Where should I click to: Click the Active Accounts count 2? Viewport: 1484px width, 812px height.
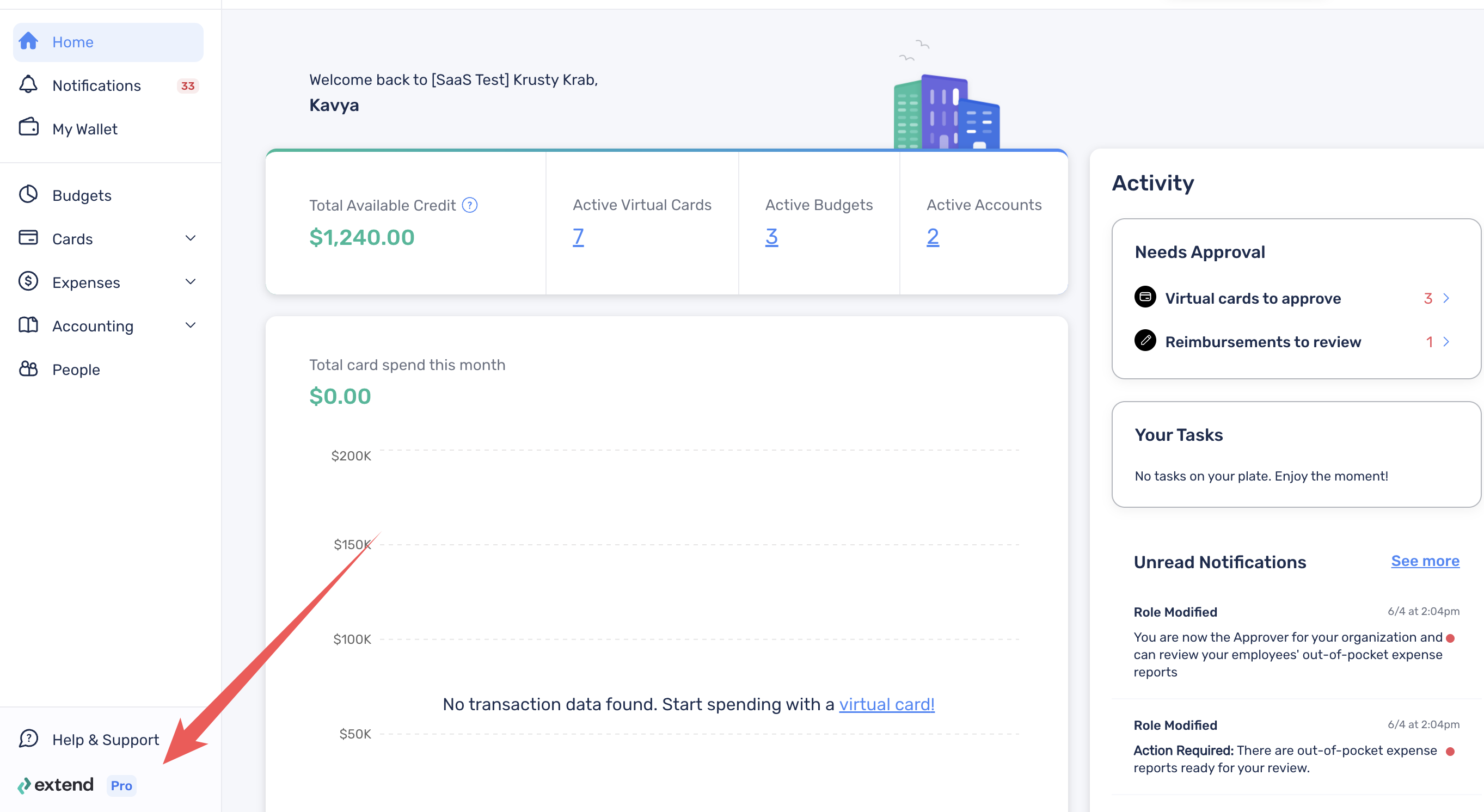click(x=933, y=236)
